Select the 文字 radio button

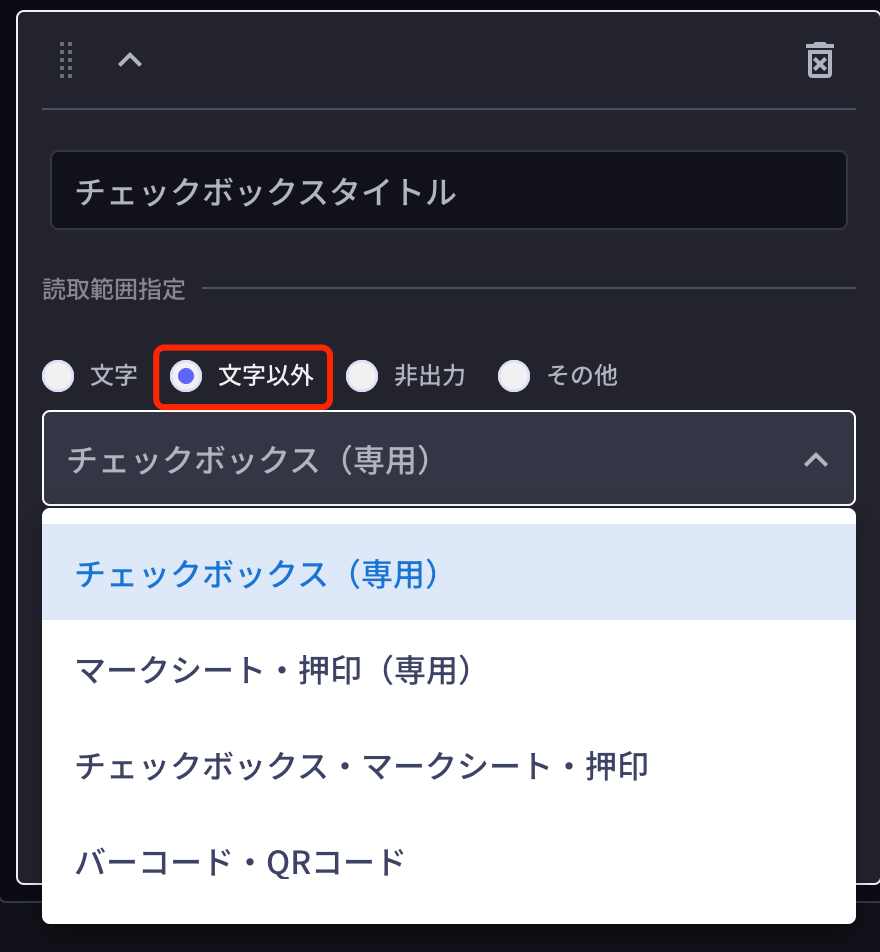pyautogui.click(x=58, y=376)
